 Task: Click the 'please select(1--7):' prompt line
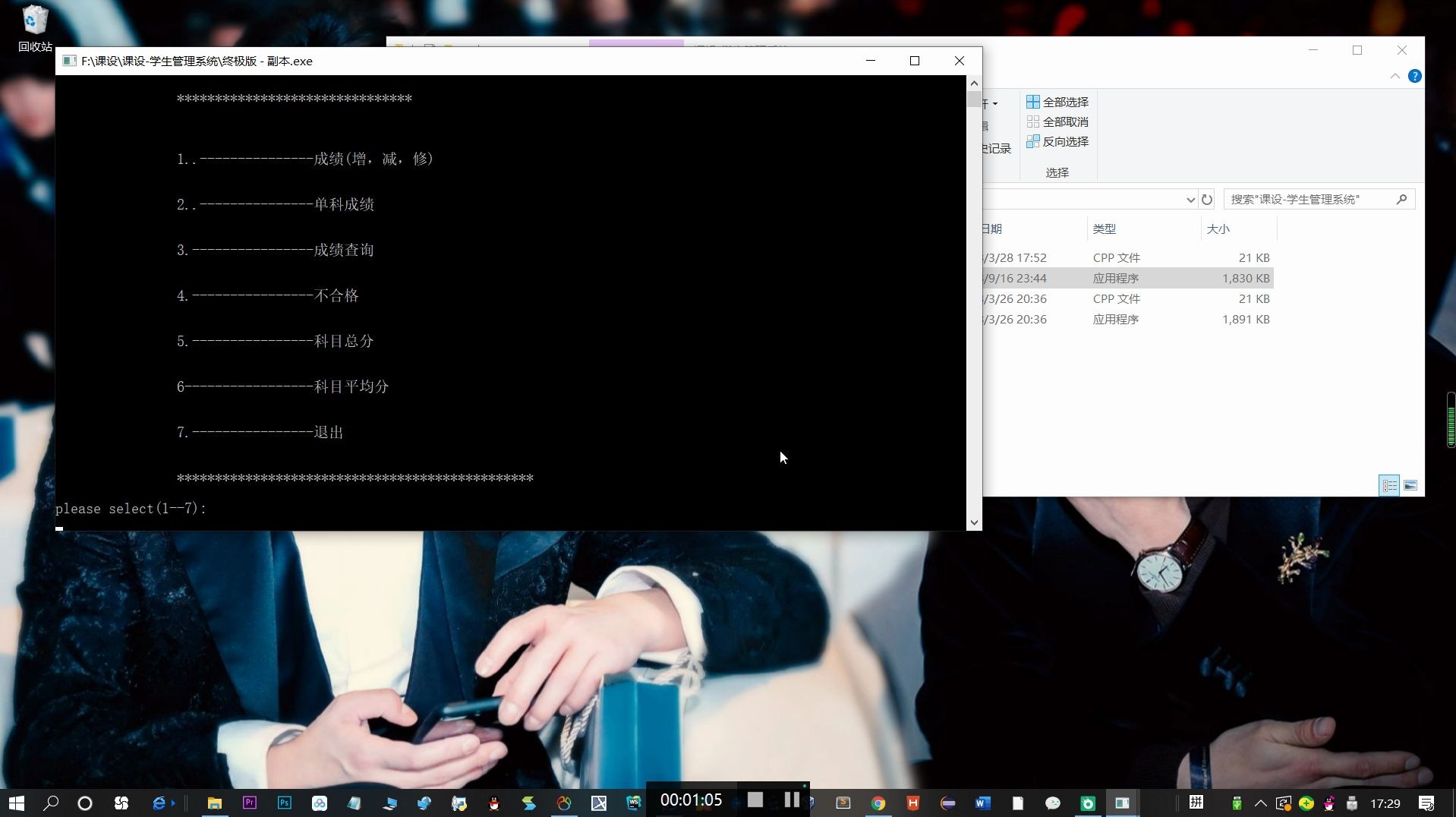coord(131,509)
